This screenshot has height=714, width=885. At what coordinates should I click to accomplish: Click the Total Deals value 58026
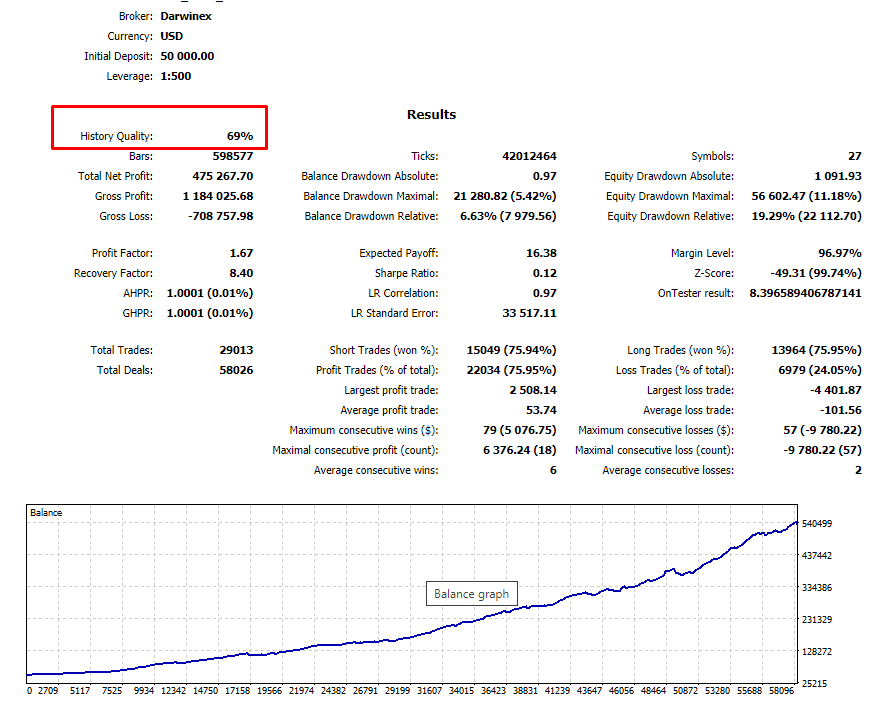click(x=236, y=370)
